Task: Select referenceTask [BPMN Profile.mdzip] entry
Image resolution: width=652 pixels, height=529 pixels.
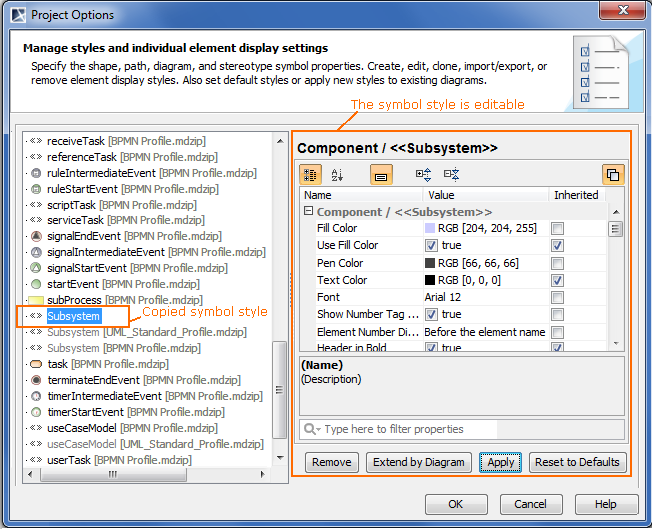Action: (x=132, y=157)
